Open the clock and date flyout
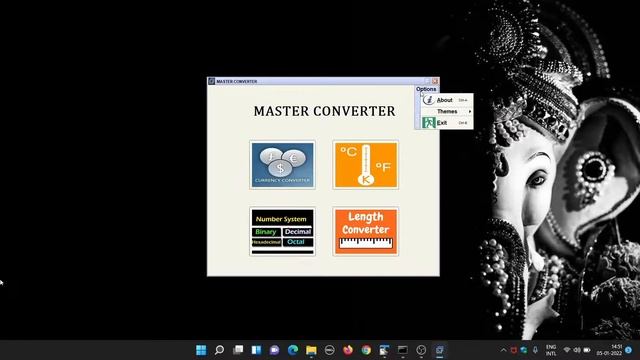 [609, 350]
